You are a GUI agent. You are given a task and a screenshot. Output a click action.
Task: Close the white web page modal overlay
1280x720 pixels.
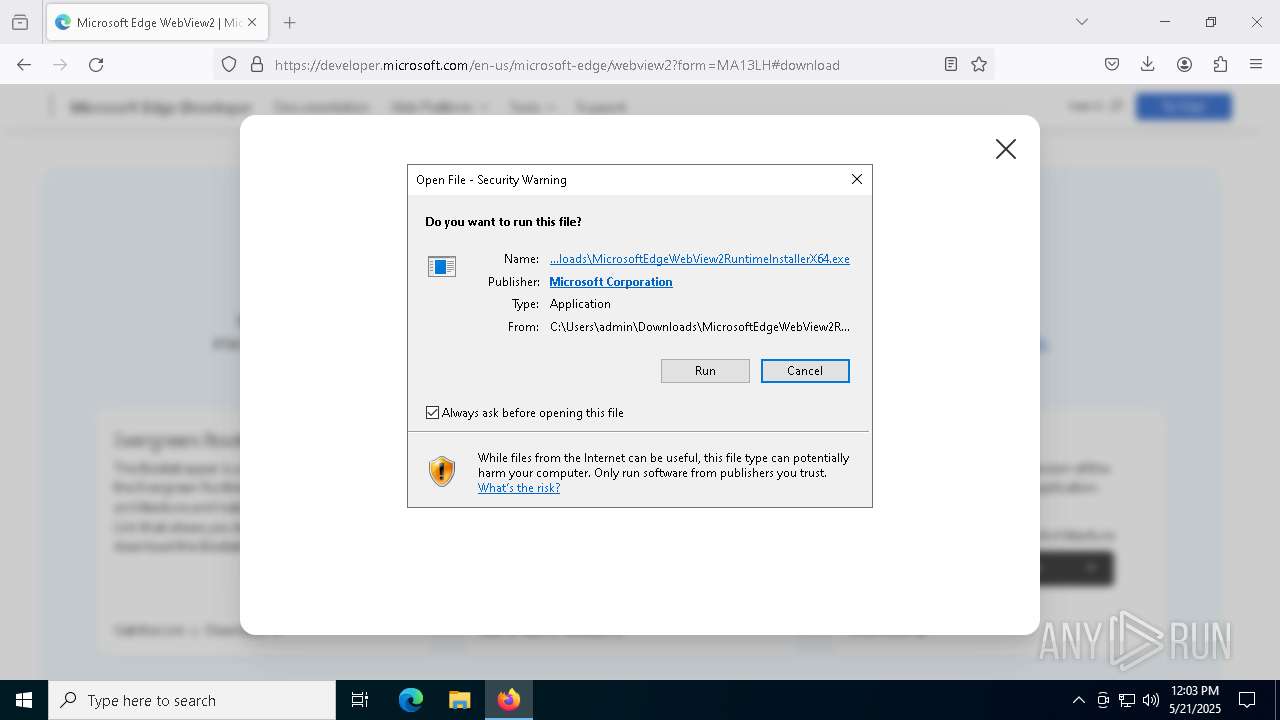[1006, 149]
